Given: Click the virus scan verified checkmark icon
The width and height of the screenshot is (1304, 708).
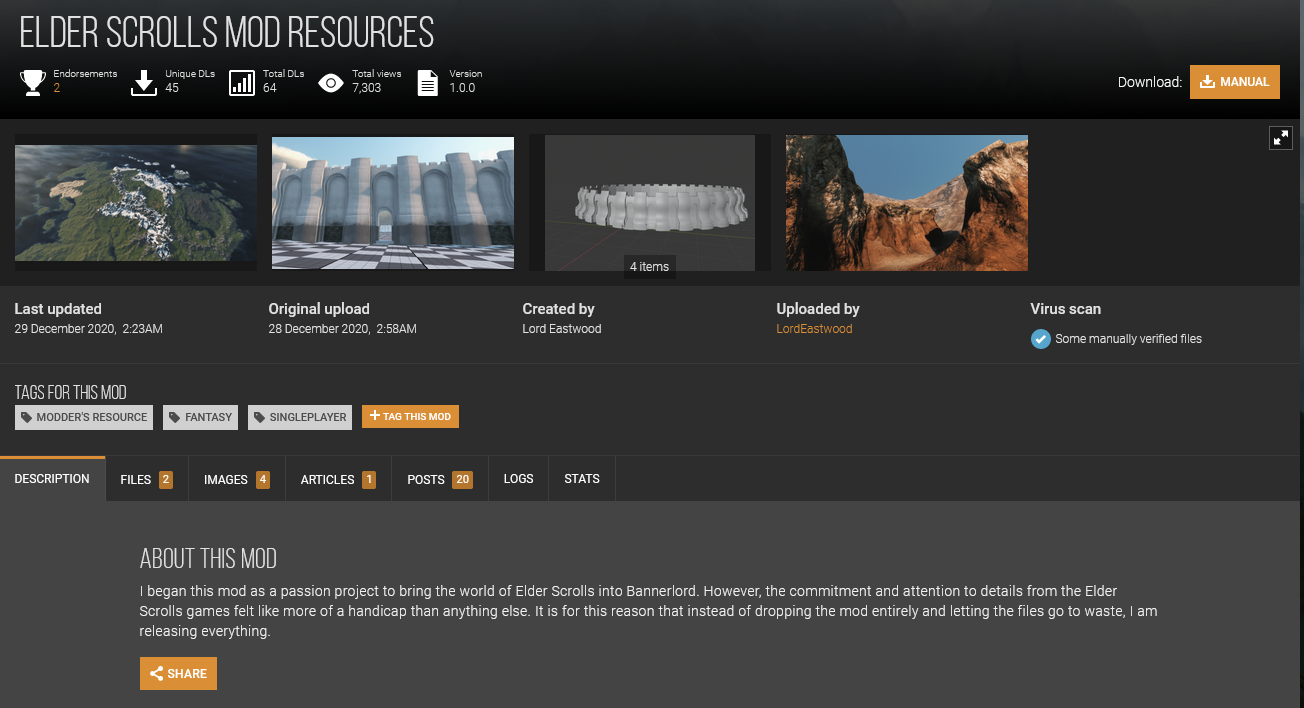Looking at the screenshot, I should 1041,339.
